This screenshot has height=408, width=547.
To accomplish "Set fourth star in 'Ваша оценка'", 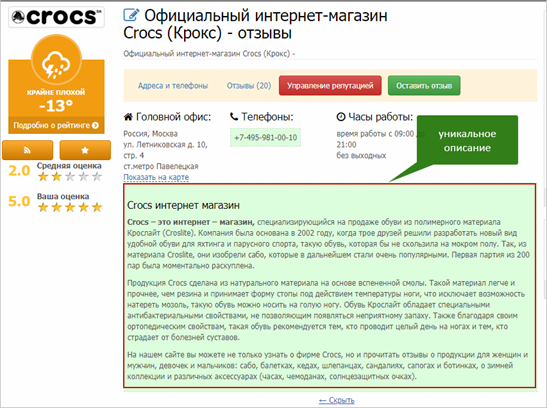I will pos(83,208).
